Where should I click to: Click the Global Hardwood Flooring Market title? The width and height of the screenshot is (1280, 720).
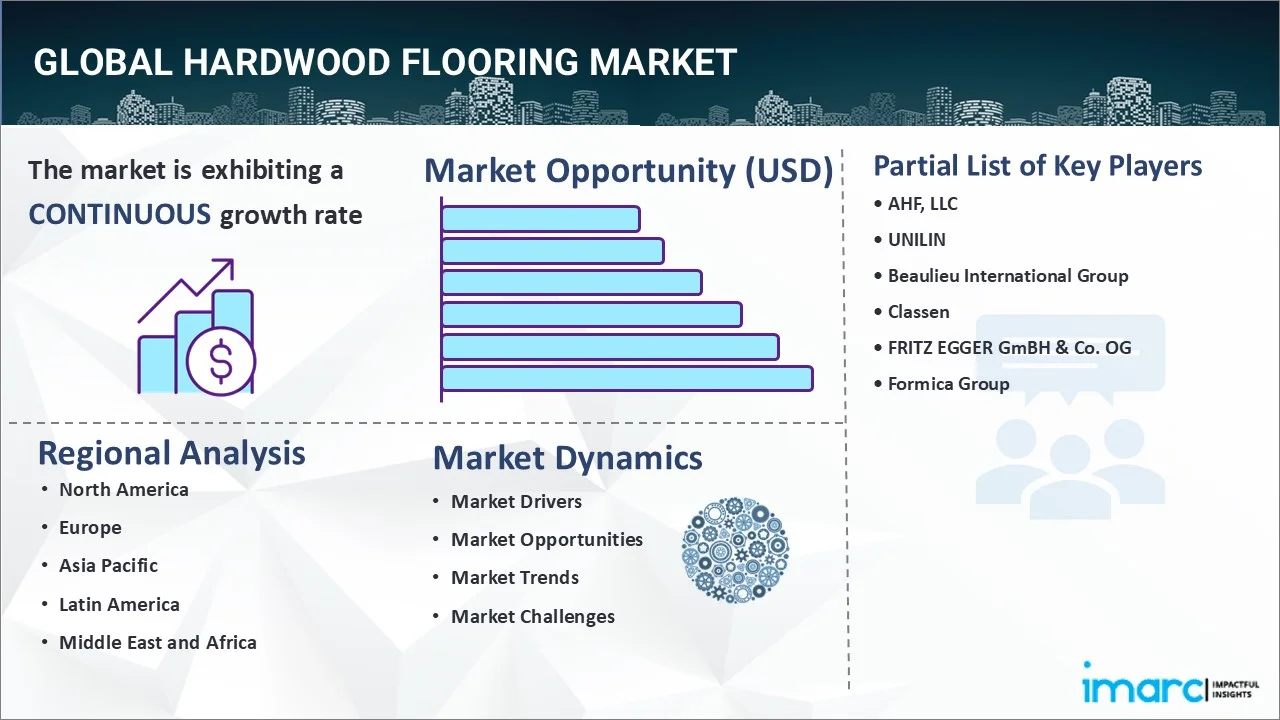(x=385, y=62)
